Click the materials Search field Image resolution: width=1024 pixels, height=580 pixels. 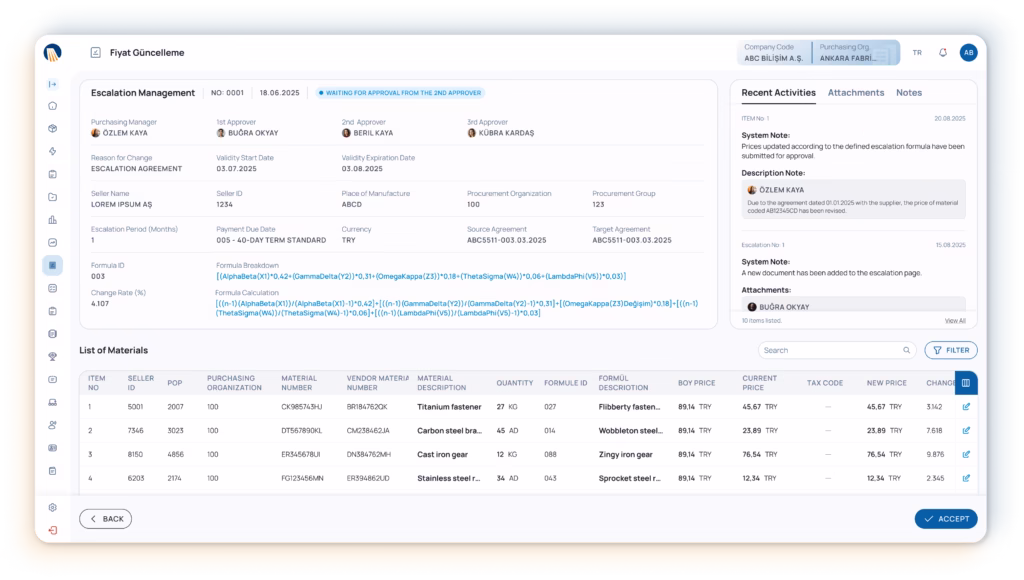click(837, 350)
